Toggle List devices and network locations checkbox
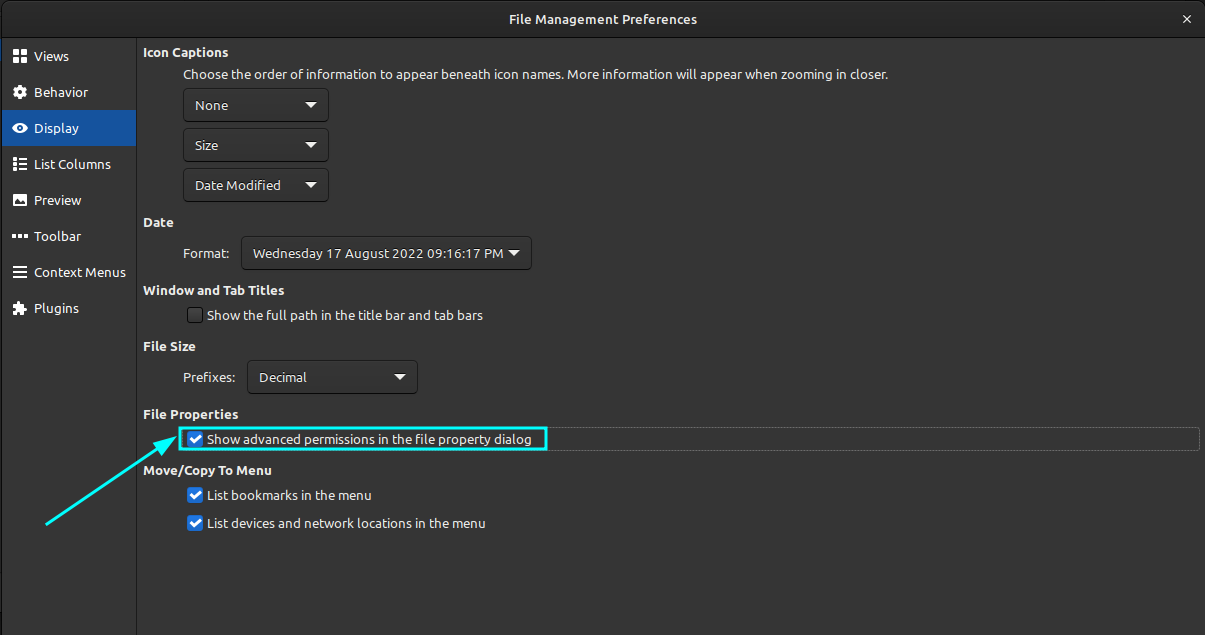 195,523
